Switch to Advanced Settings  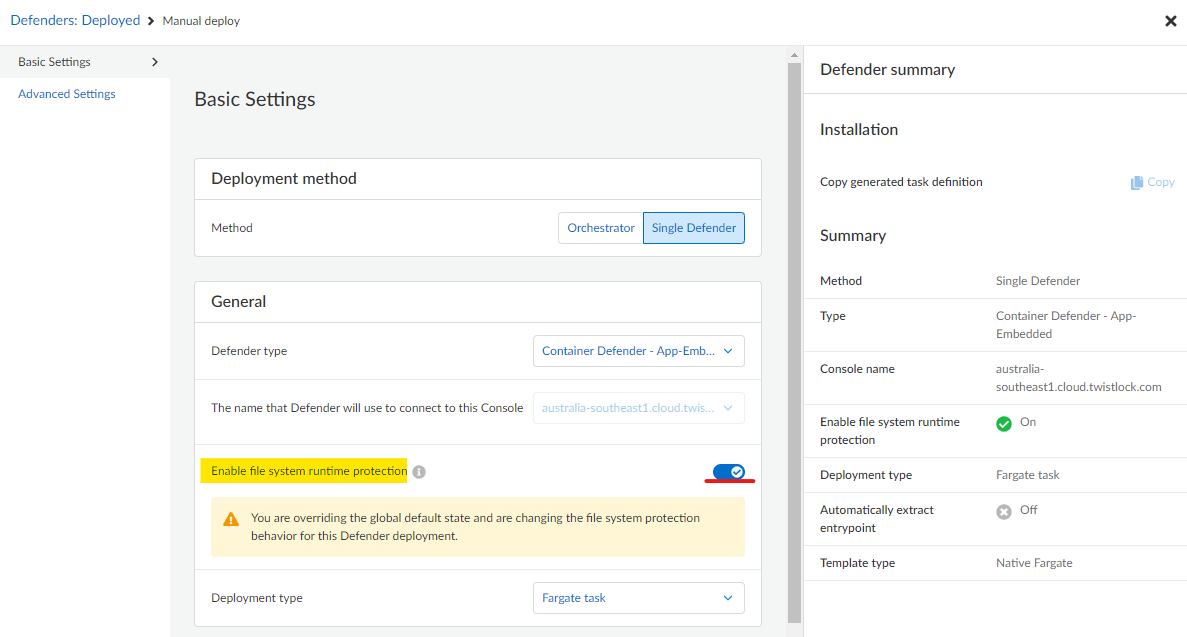pos(66,93)
